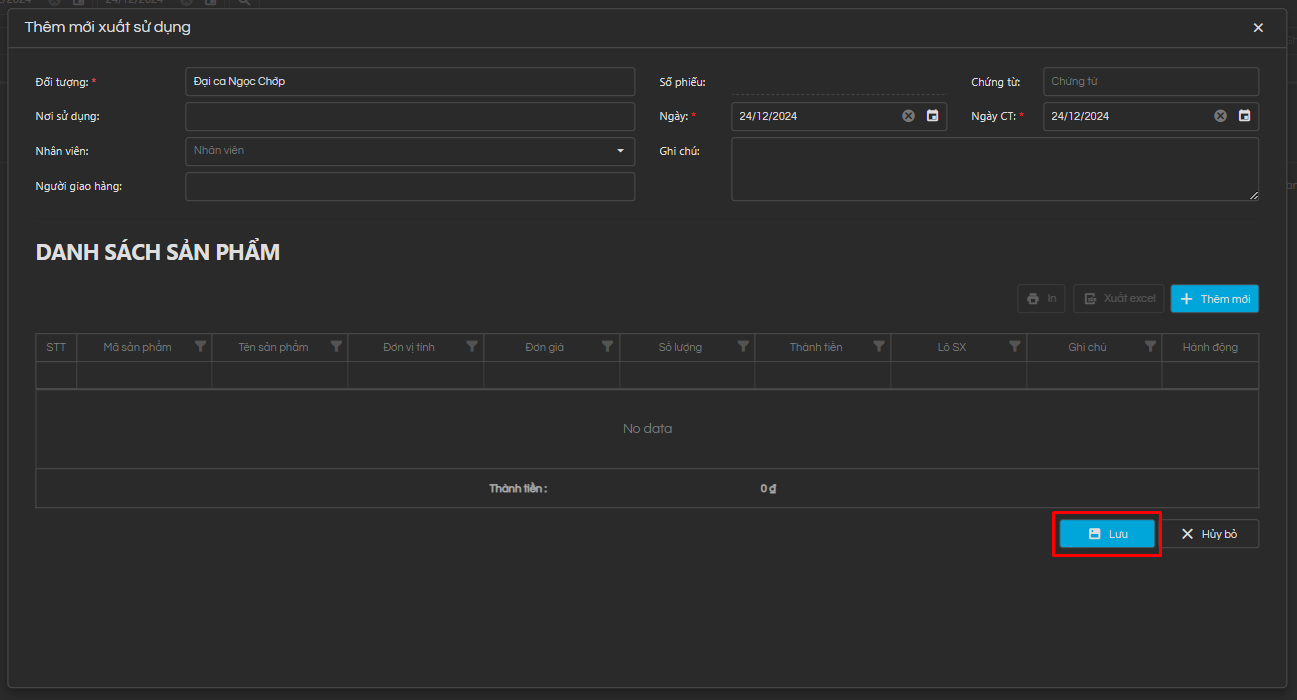Filter the Thành tiền column
This screenshot has width=1297, height=700.
(879, 347)
